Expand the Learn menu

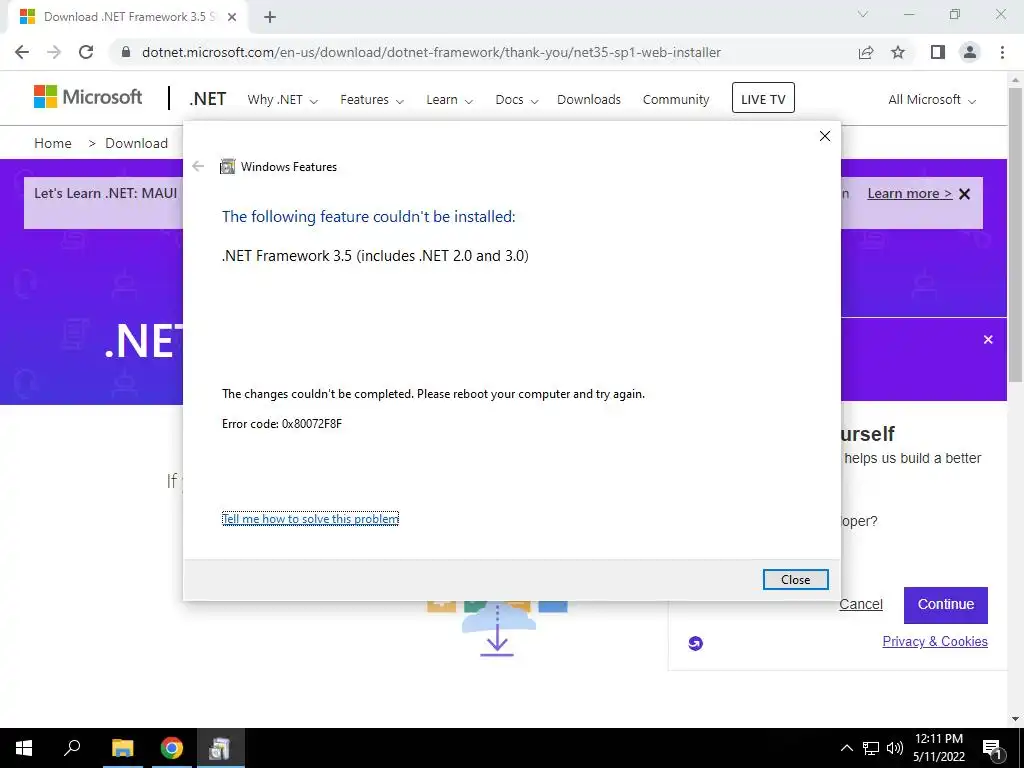coord(449,100)
